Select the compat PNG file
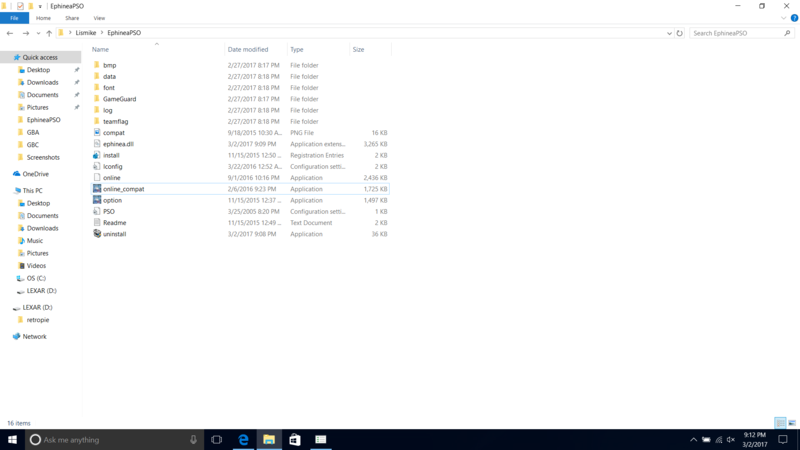The image size is (800, 450). 113,133
